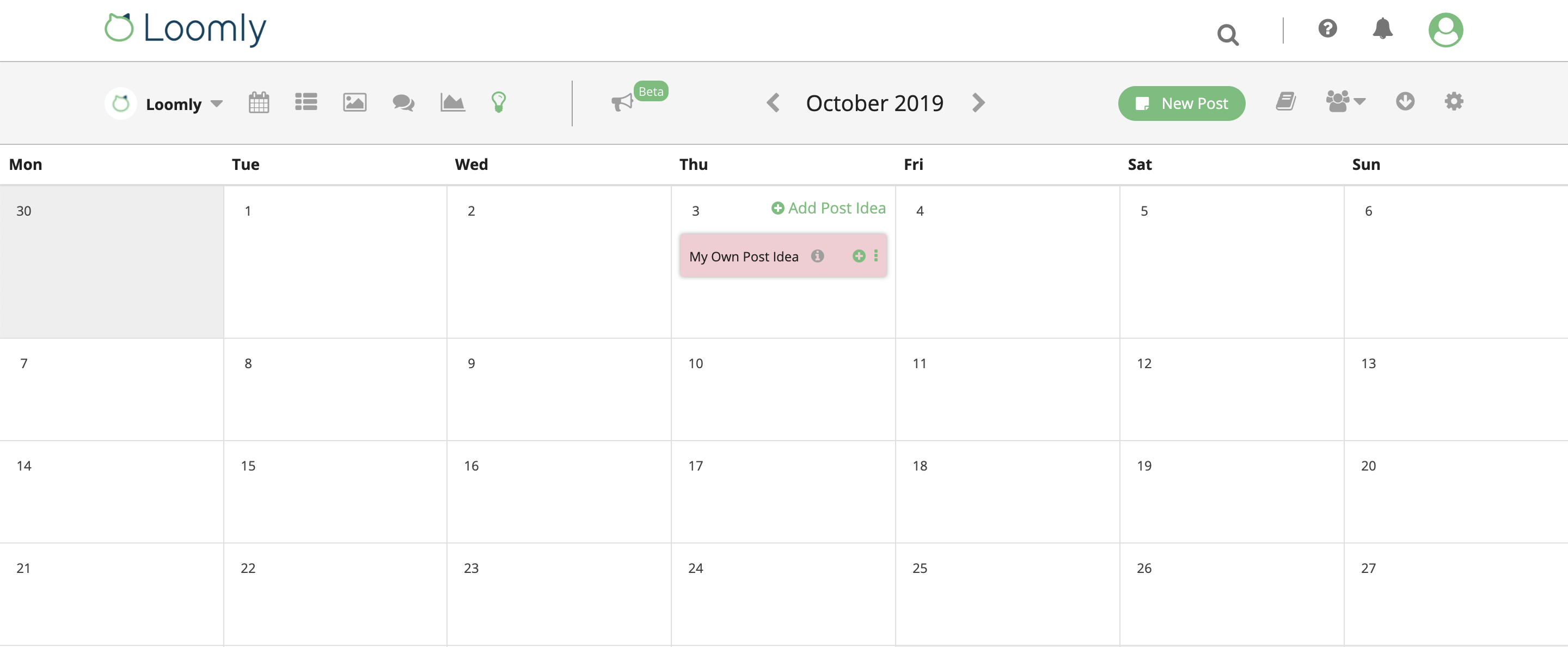Click the New Post button
The width and height of the screenshot is (1568, 647).
(1181, 103)
